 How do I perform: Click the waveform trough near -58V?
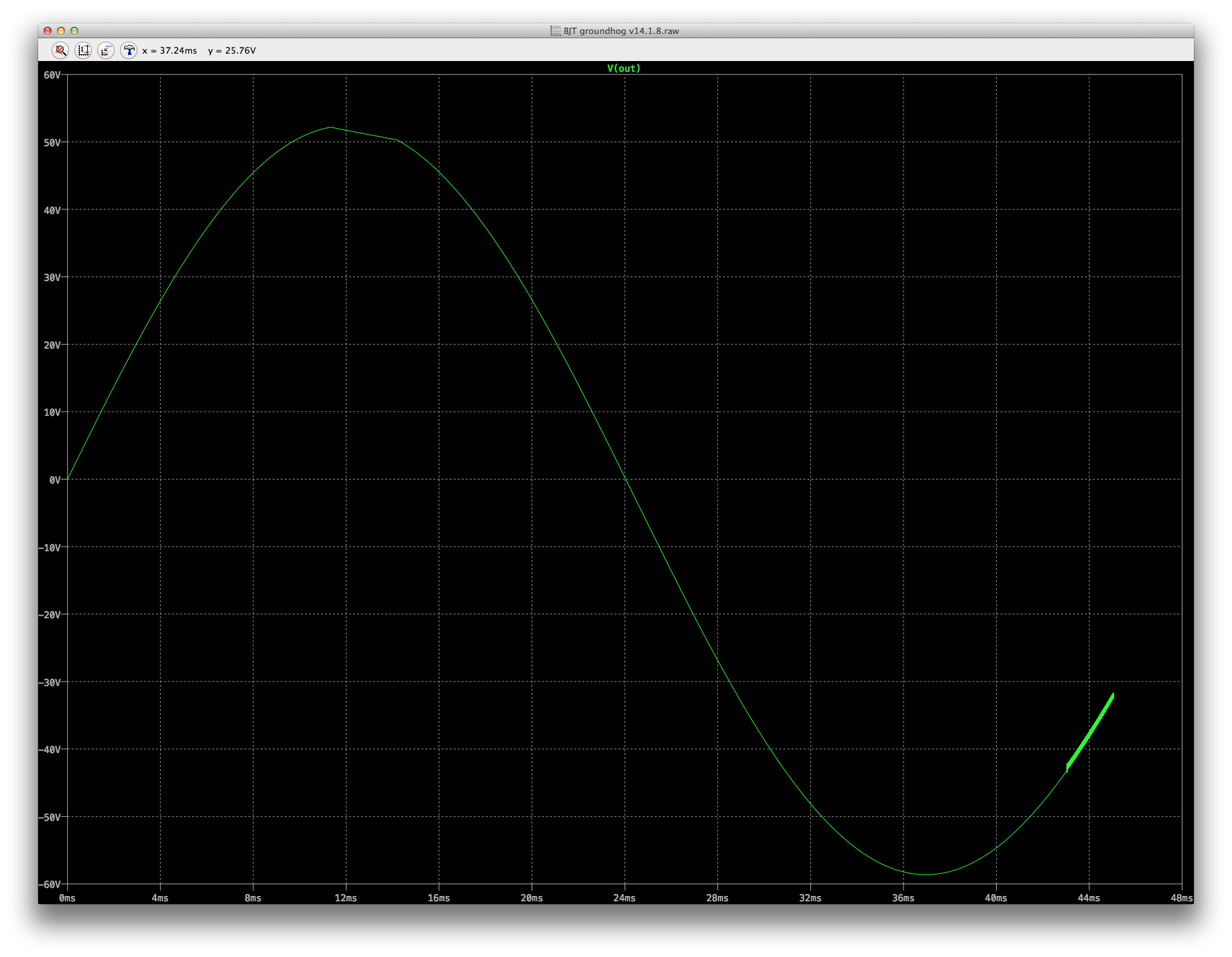coord(926,874)
